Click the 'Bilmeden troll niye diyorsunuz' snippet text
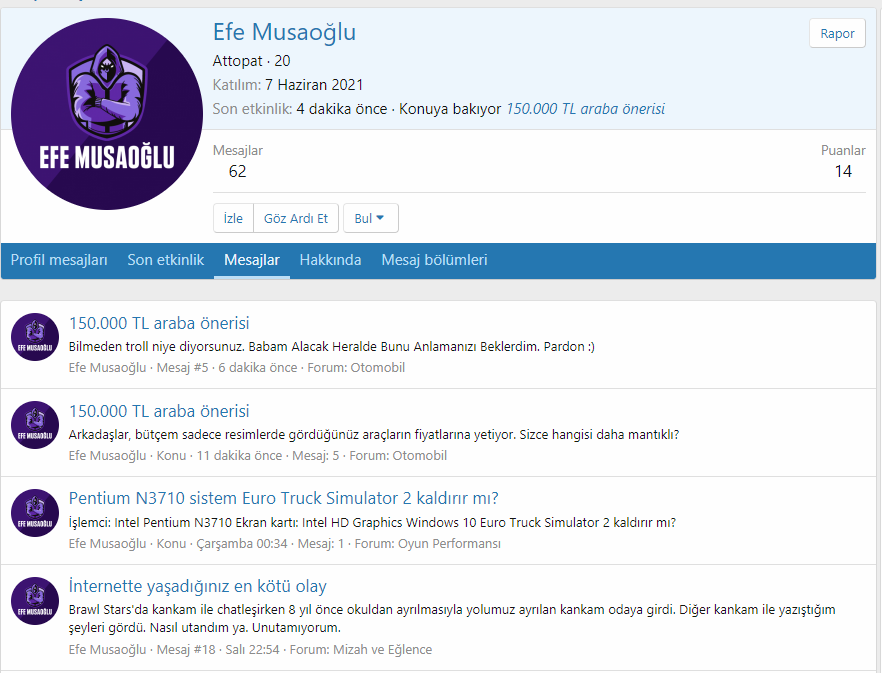 331,347
